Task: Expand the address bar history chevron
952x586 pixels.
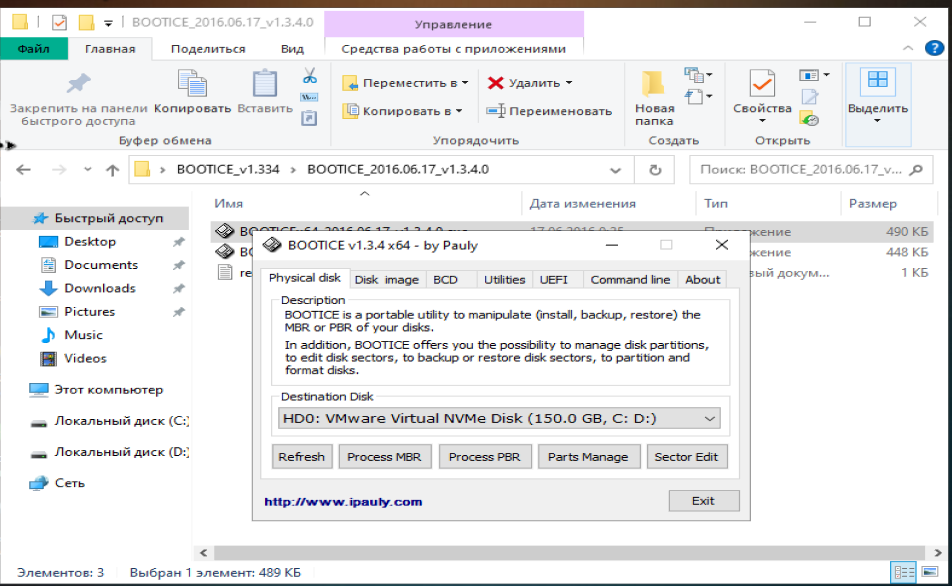Action: (615, 171)
